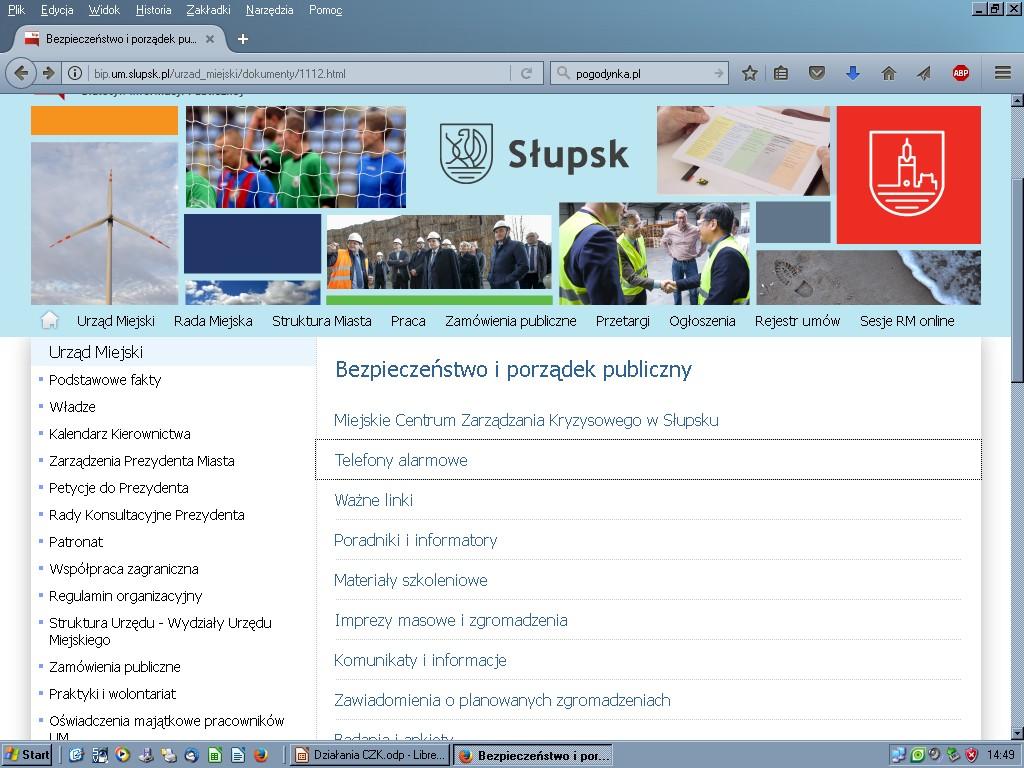The image size is (1024, 768).
Task: Open Adblock Plus ABP icon
Action: click(x=960, y=73)
